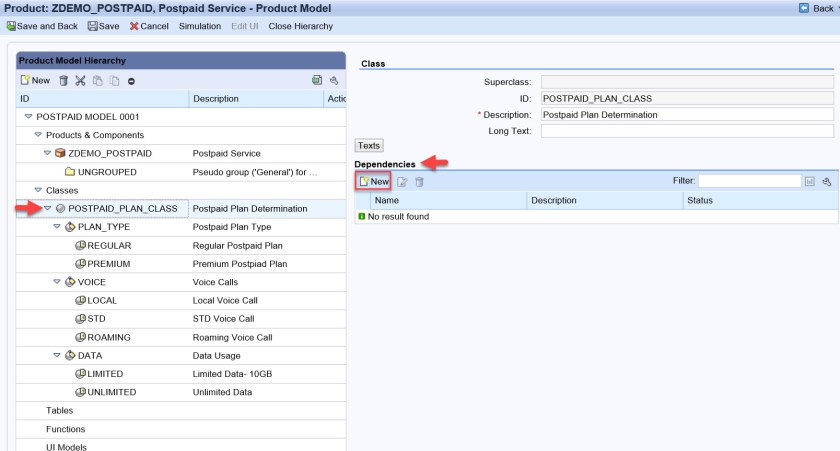Collapse the VOICE characteristic node
Viewport: 840px width, 451px height.
57,281
